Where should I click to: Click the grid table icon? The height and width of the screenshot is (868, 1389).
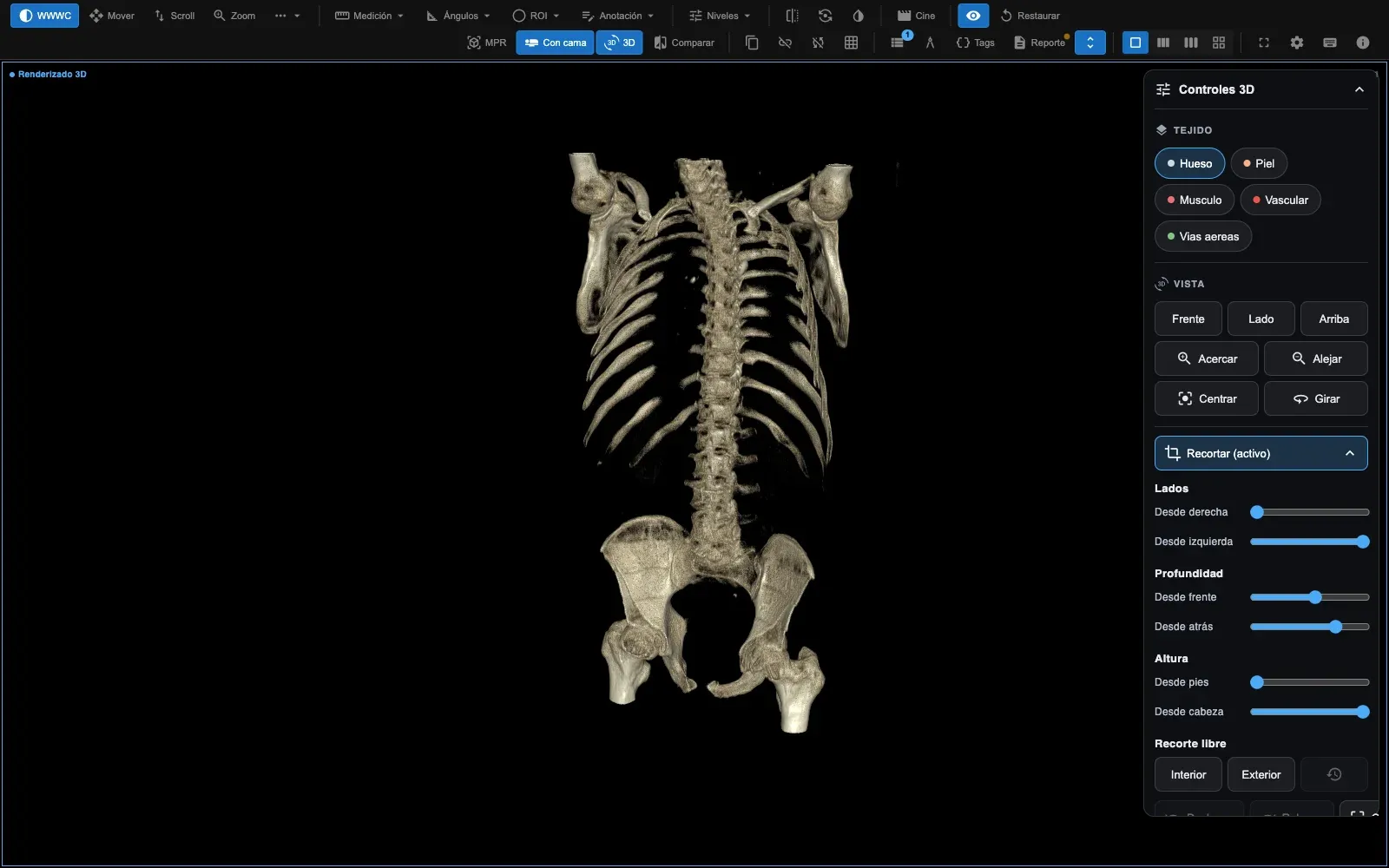[x=851, y=43]
